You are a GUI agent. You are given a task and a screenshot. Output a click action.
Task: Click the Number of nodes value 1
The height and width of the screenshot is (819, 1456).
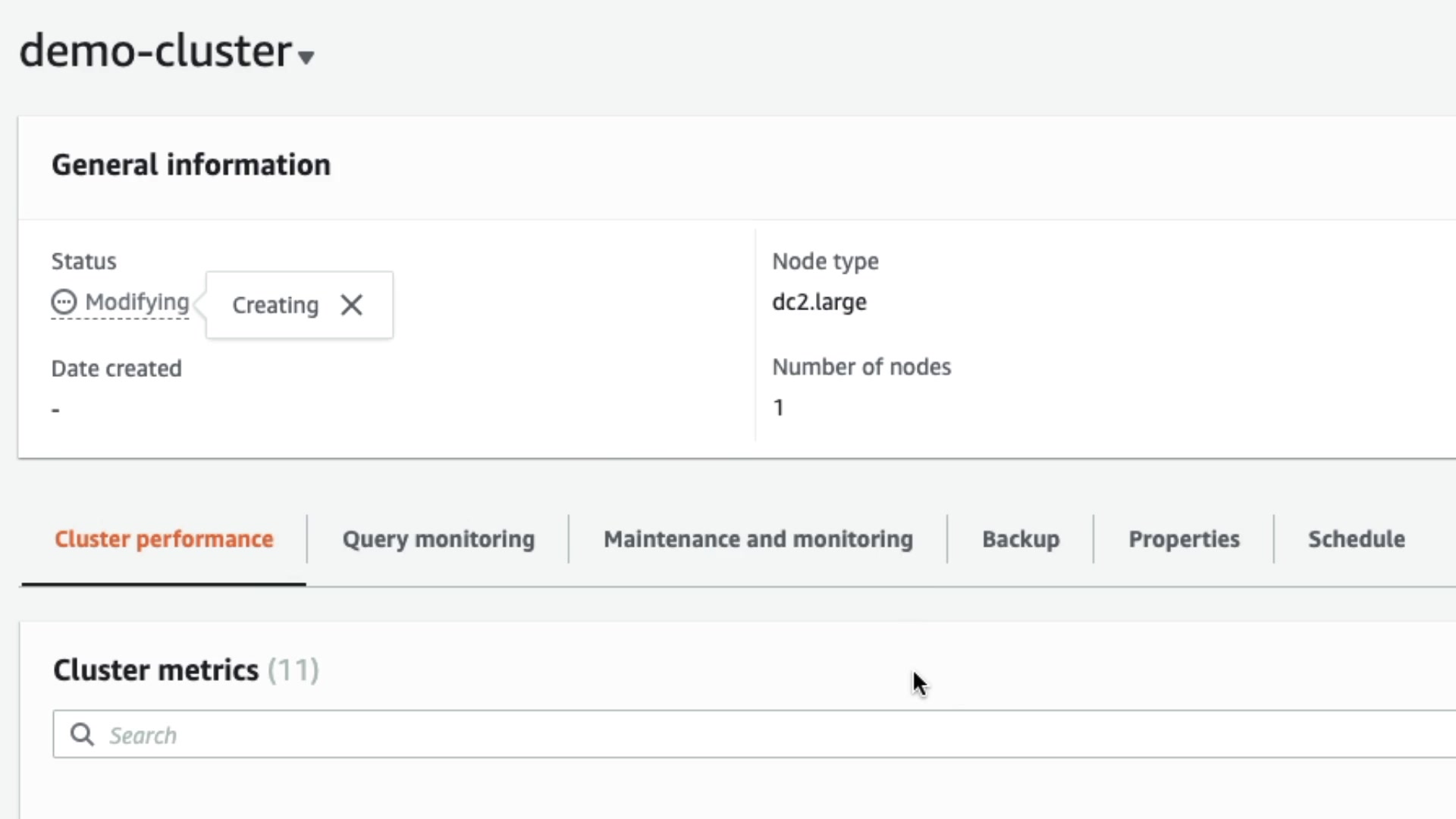(778, 408)
